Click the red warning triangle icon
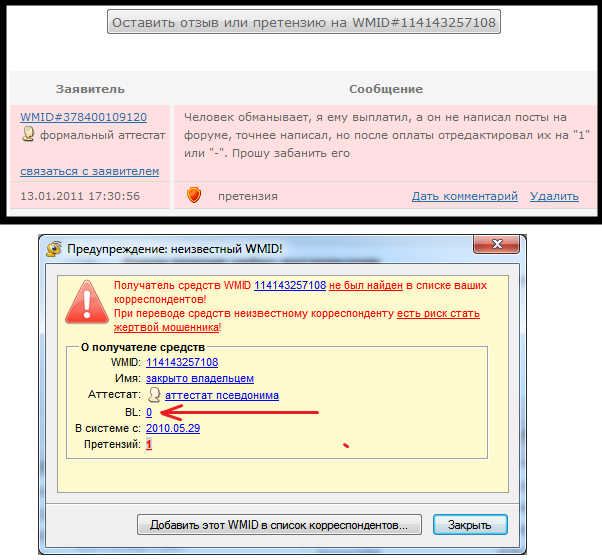This screenshot has width=602, height=560. tap(87, 302)
